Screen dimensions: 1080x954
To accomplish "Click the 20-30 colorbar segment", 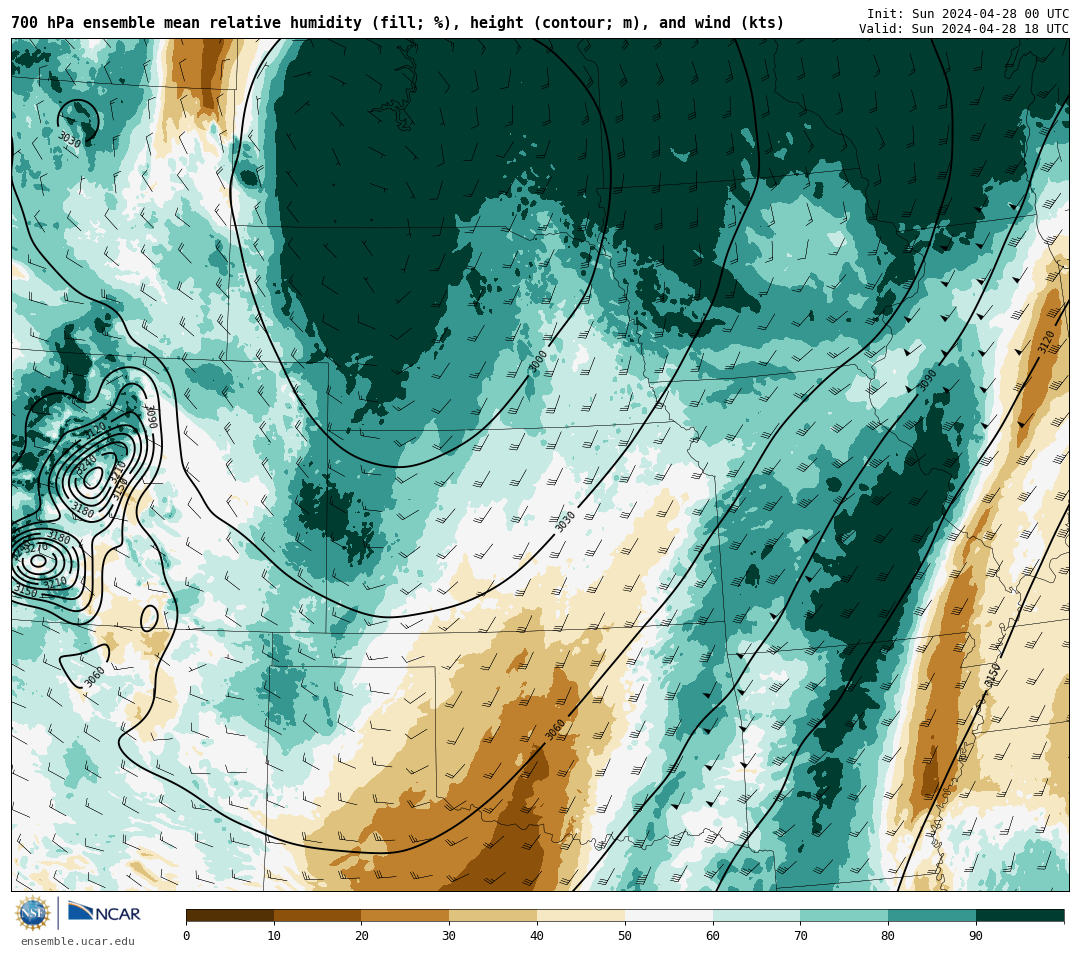I will pyautogui.click(x=406, y=915).
